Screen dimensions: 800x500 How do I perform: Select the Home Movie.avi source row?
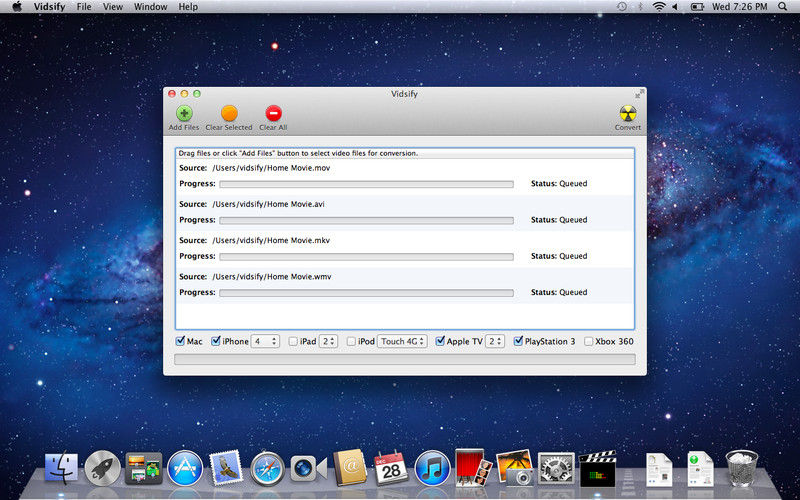pyautogui.click(x=405, y=213)
